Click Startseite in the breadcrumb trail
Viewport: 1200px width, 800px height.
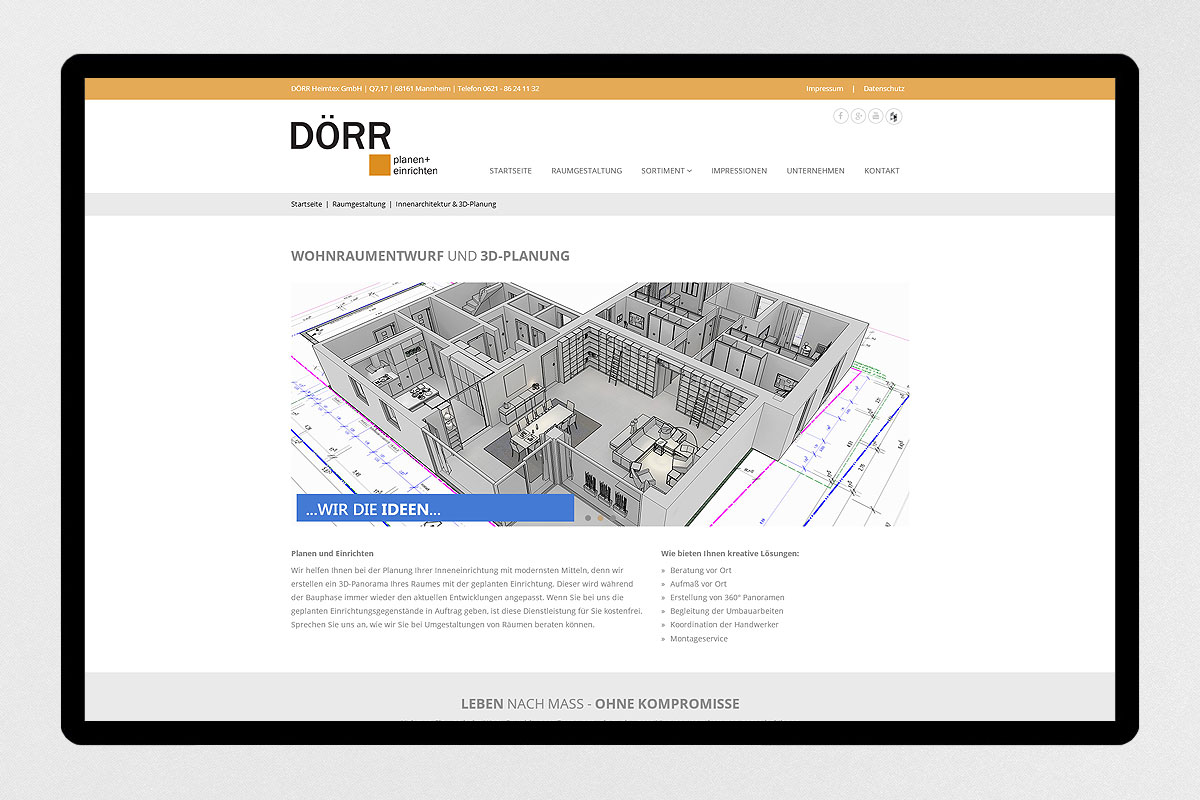(306, 204)
